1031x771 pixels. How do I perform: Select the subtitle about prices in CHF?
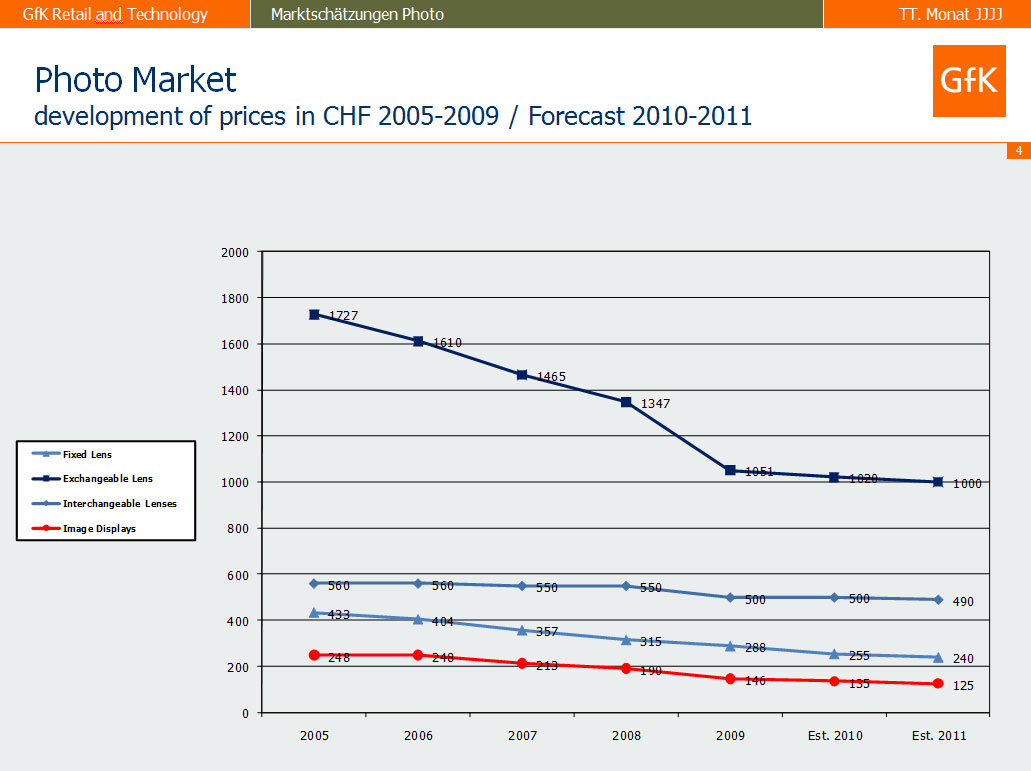(392, 116)
